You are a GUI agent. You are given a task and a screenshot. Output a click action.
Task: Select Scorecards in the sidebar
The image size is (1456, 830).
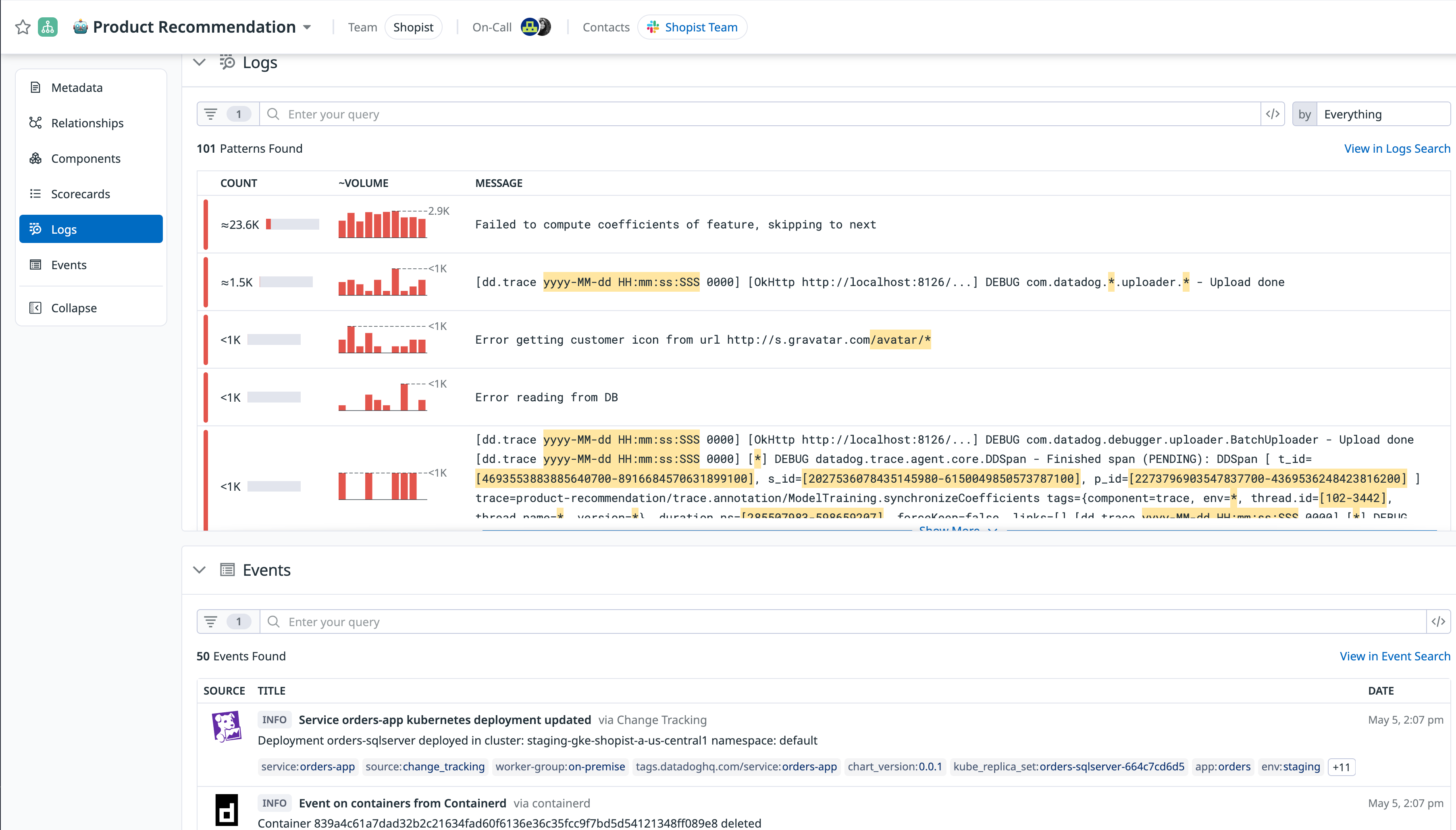(35, 194)
